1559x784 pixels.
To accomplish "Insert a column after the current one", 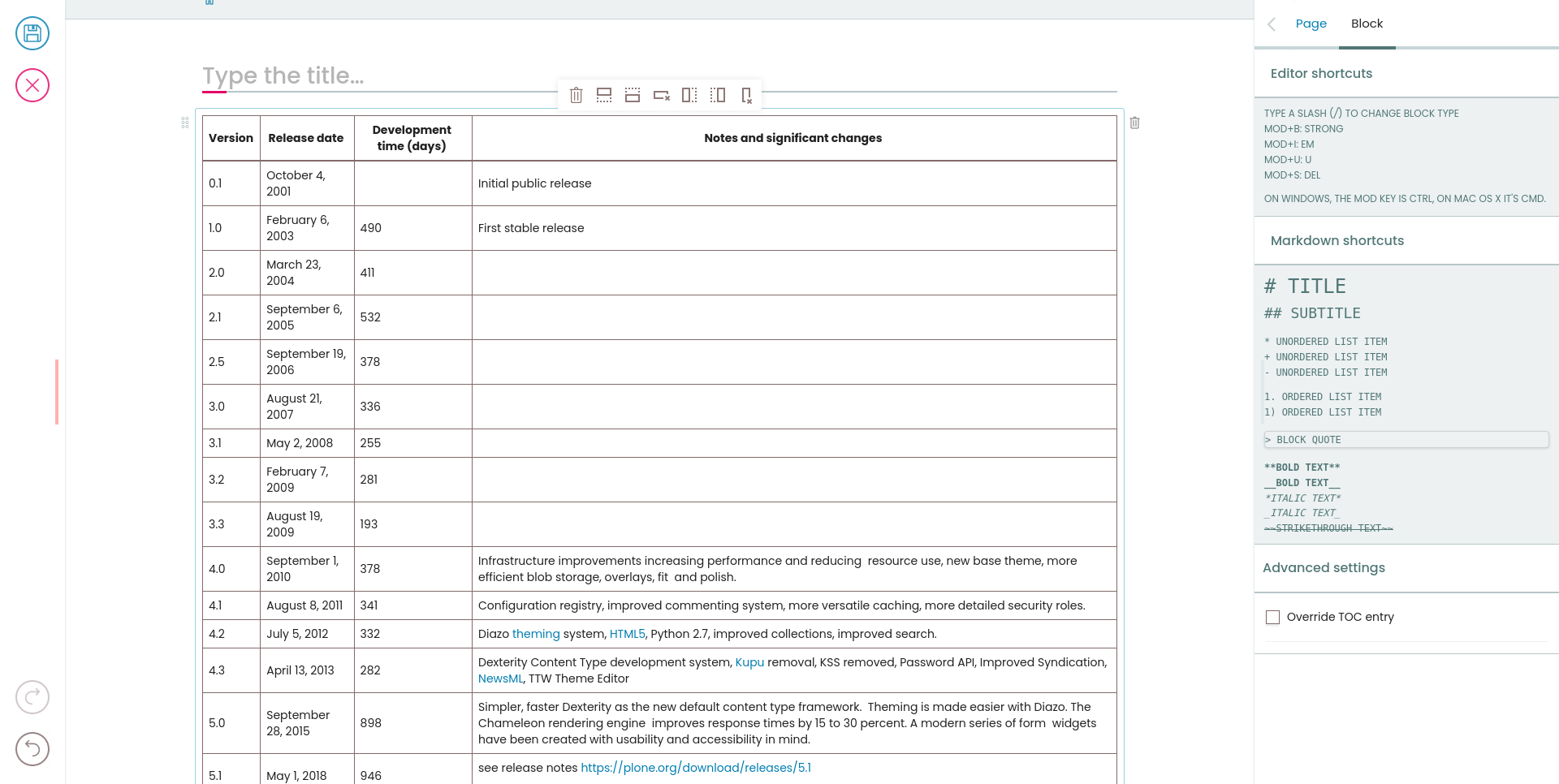I will point(689,95).
